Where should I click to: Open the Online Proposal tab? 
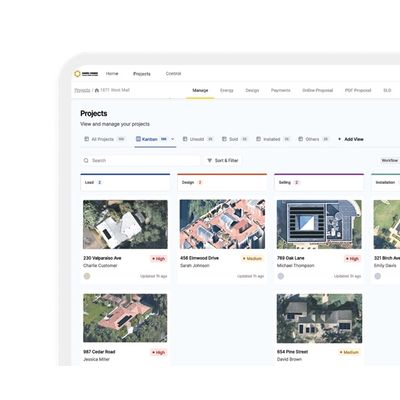pos(318,90)
